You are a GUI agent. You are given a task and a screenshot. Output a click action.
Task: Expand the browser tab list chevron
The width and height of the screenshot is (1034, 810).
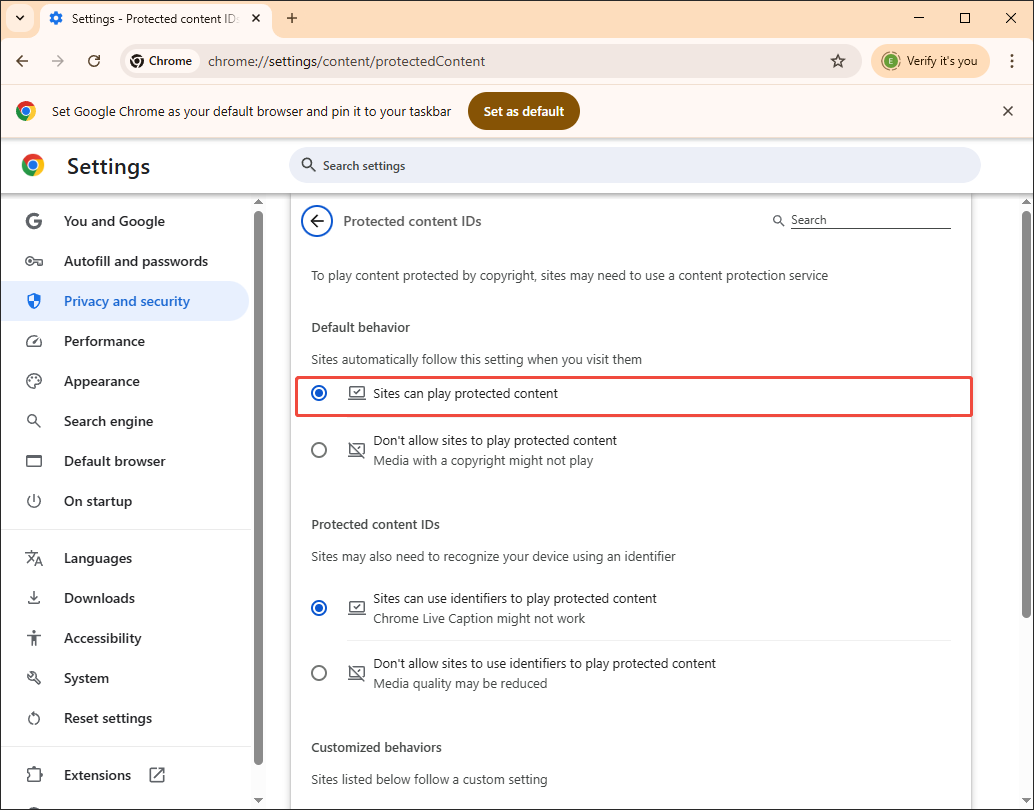[19, 18]
